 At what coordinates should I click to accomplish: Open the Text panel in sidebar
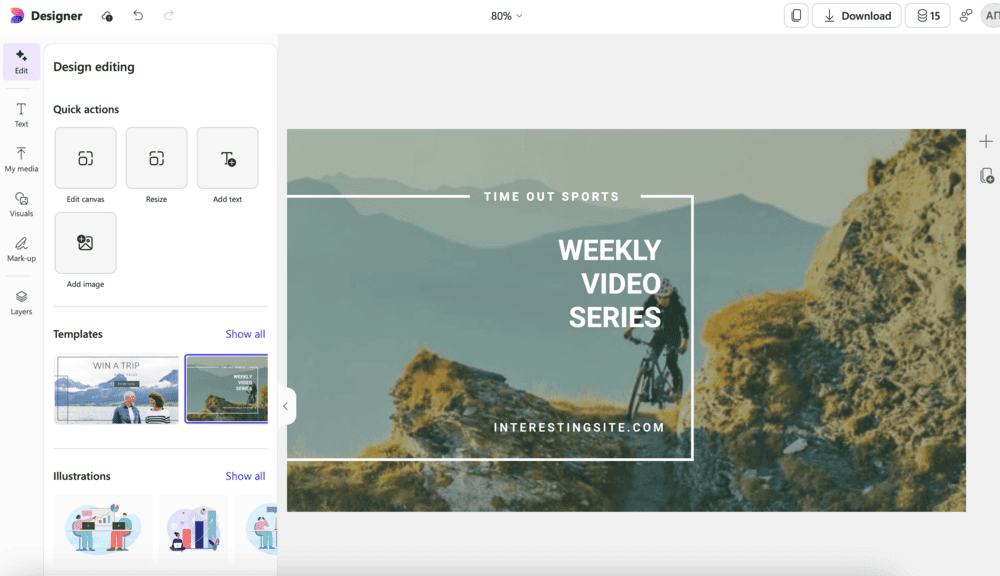point(21,115)
